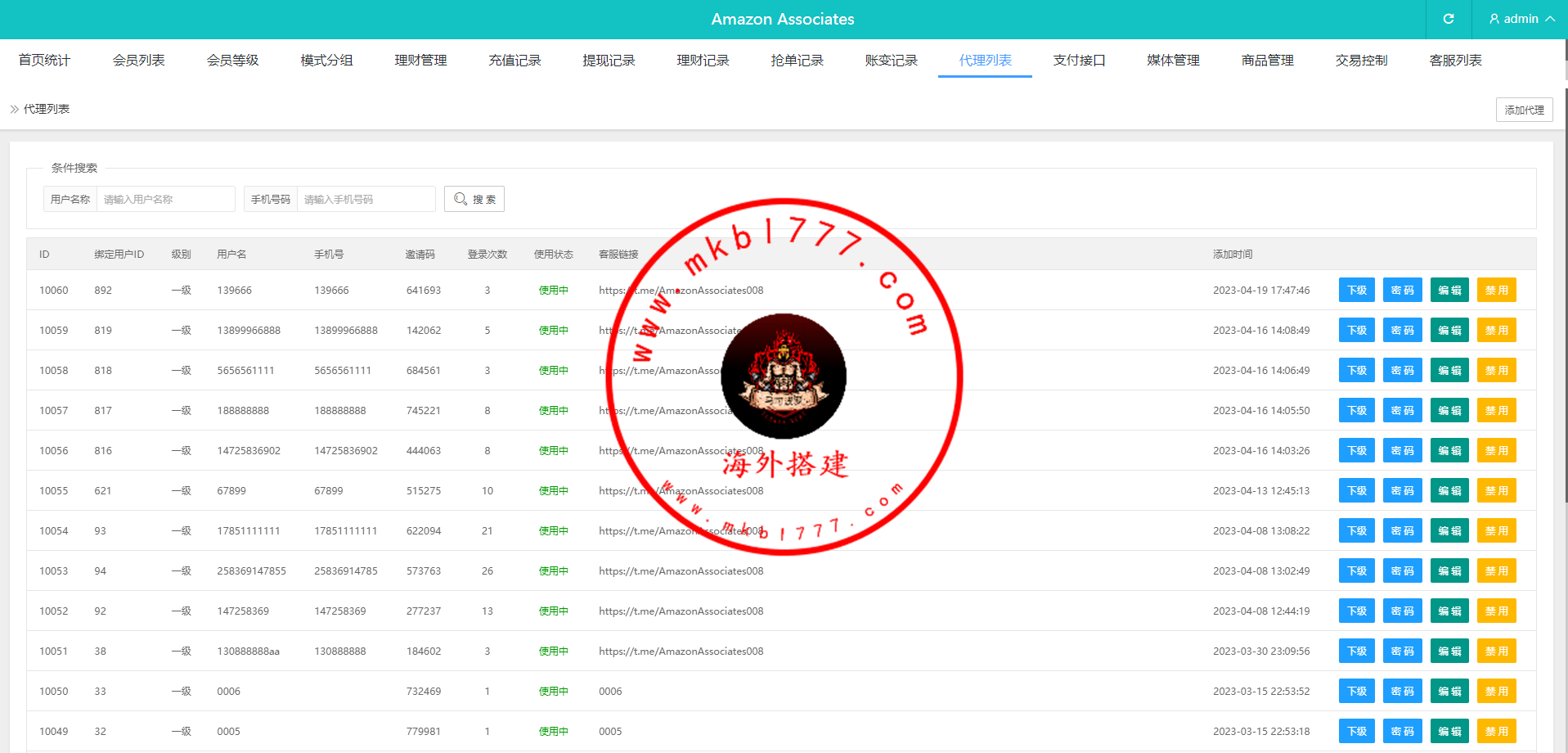The width and height of the screenshot is (1568, 753).
Task: Click 下级 button for ID 10052
Action: point(1357,611)
